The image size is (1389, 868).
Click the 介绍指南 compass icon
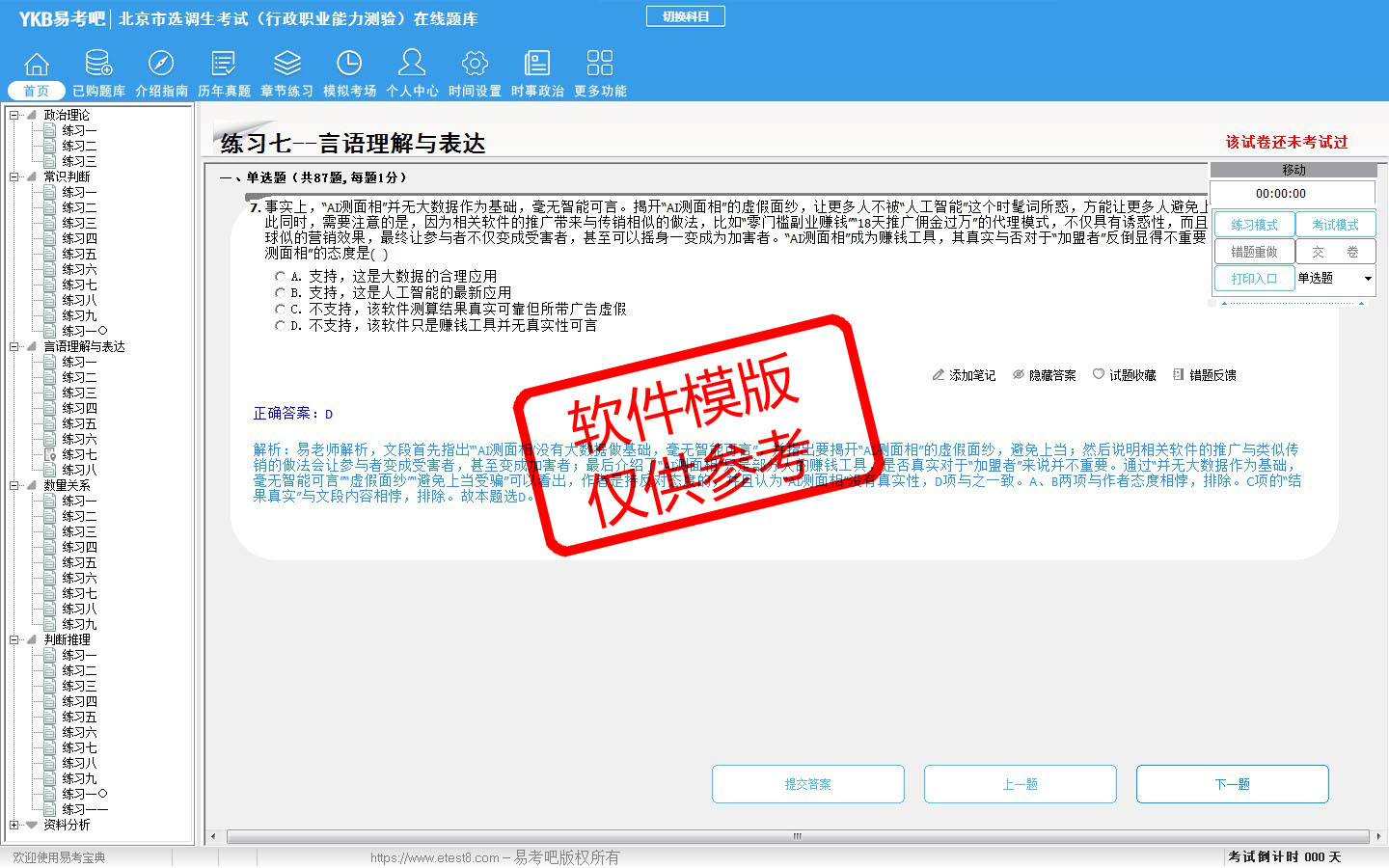point(161,64)
